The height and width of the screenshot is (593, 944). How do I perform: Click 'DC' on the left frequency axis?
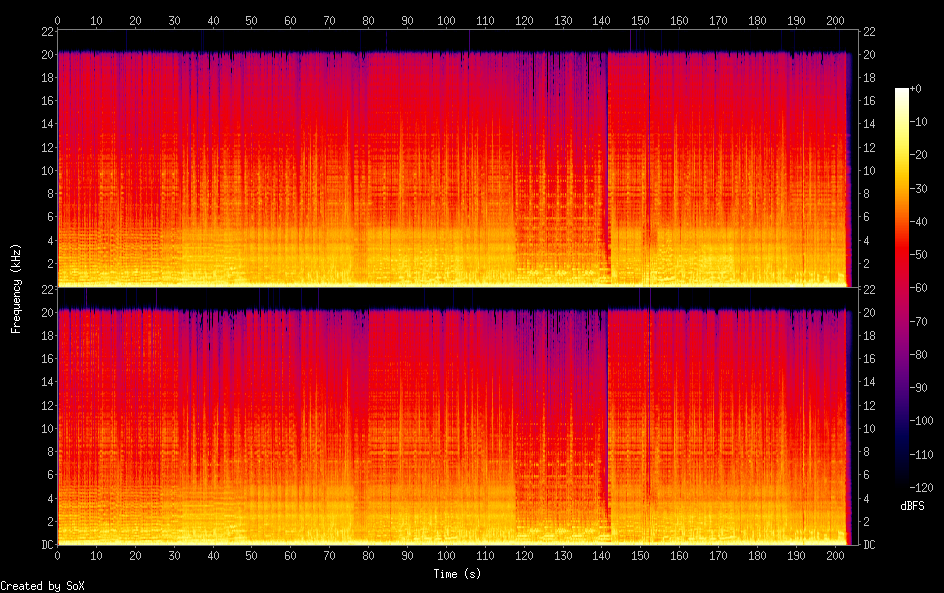[x=48, y=544]
